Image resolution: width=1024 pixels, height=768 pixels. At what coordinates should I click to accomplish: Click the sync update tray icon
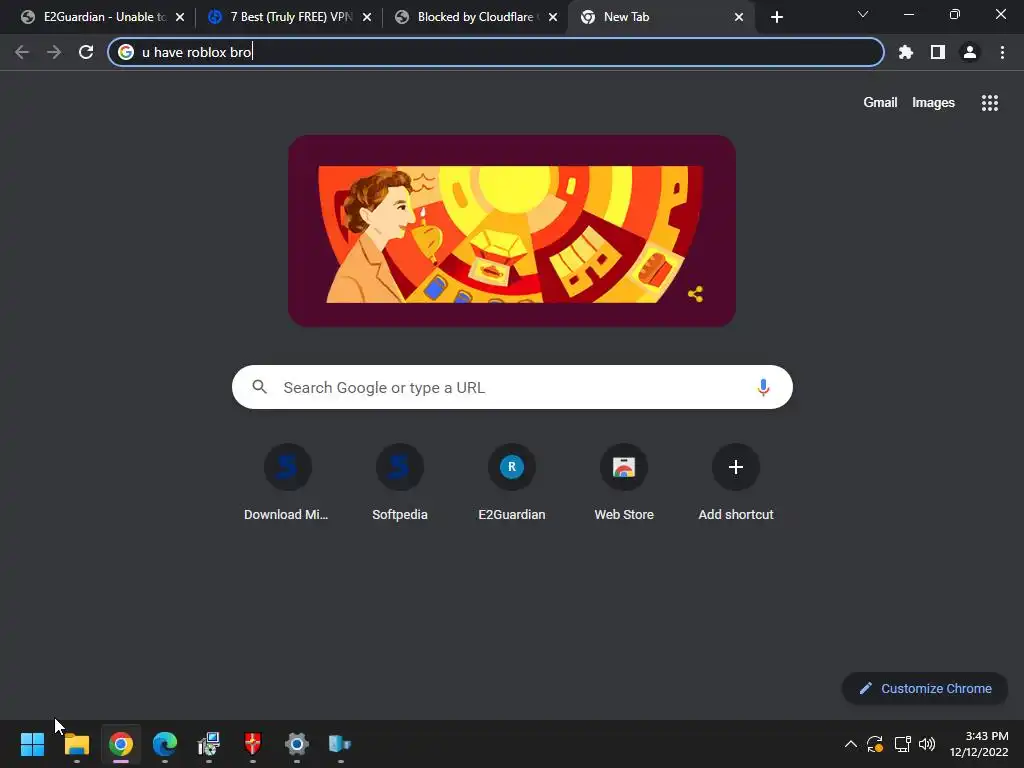click(x=875, y=744)
